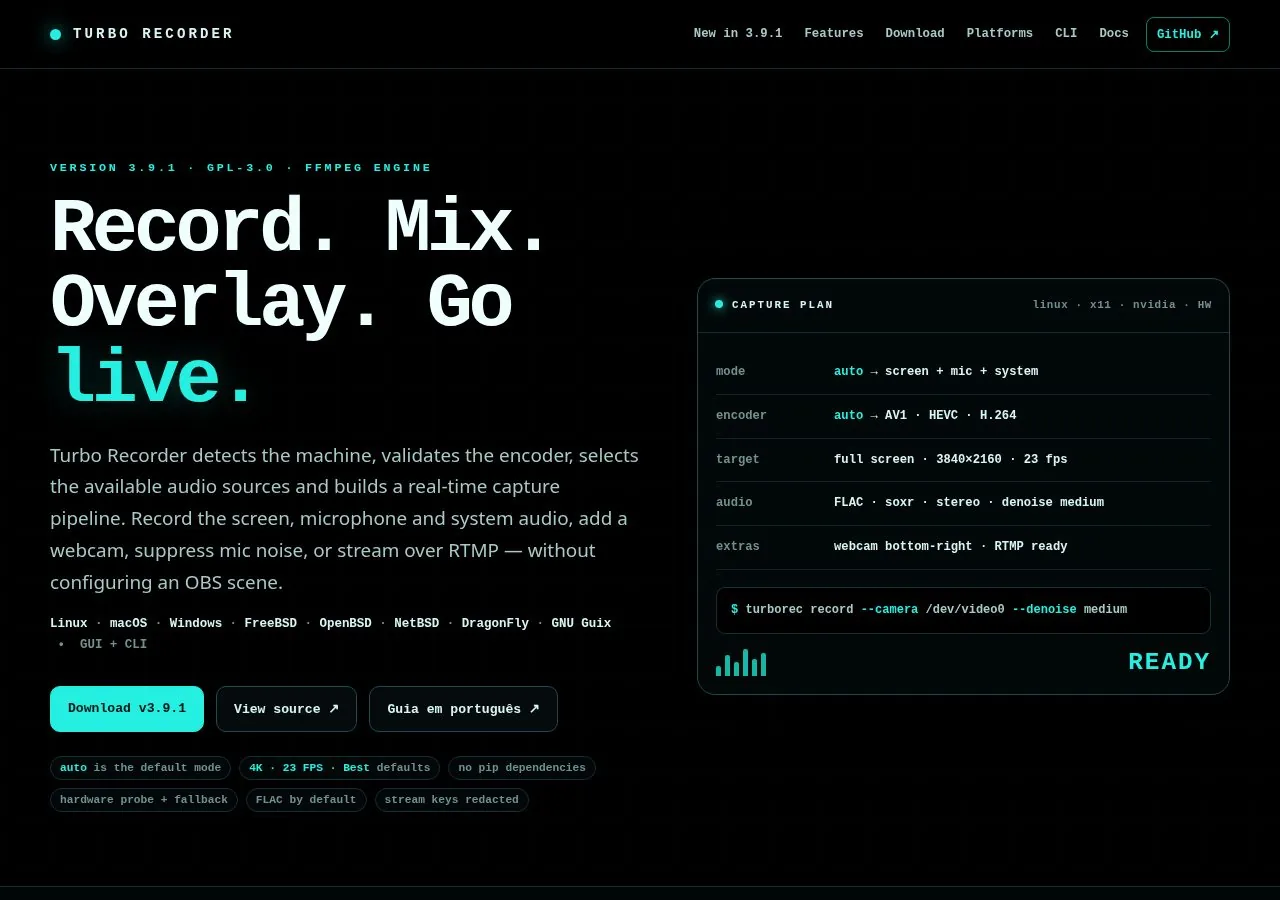1280x900 pixels.
Task: Click the audio row label
Action: pos(734,503)
